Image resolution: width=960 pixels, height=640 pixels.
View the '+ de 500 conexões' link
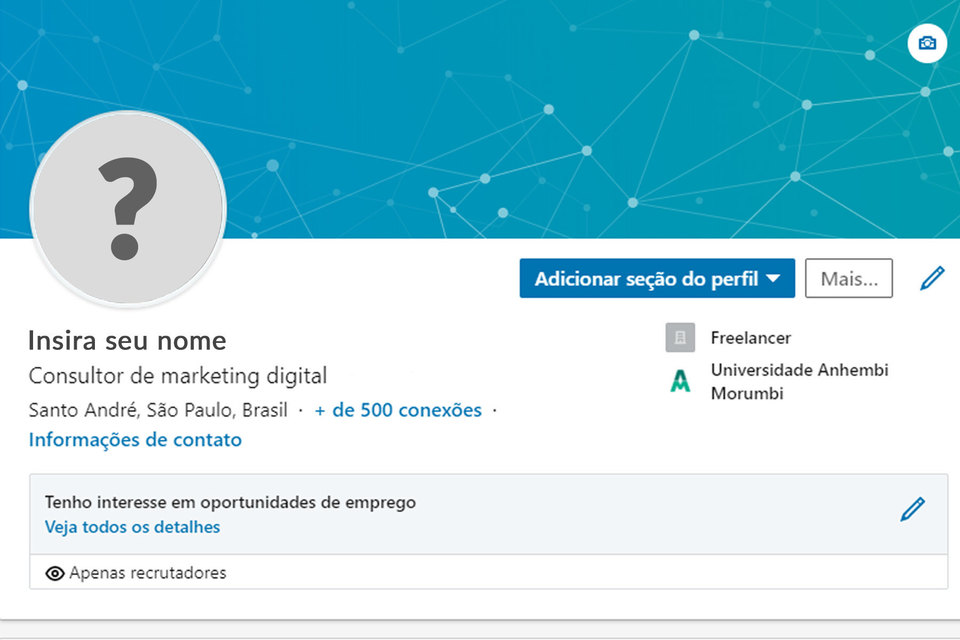click(398, 410)
